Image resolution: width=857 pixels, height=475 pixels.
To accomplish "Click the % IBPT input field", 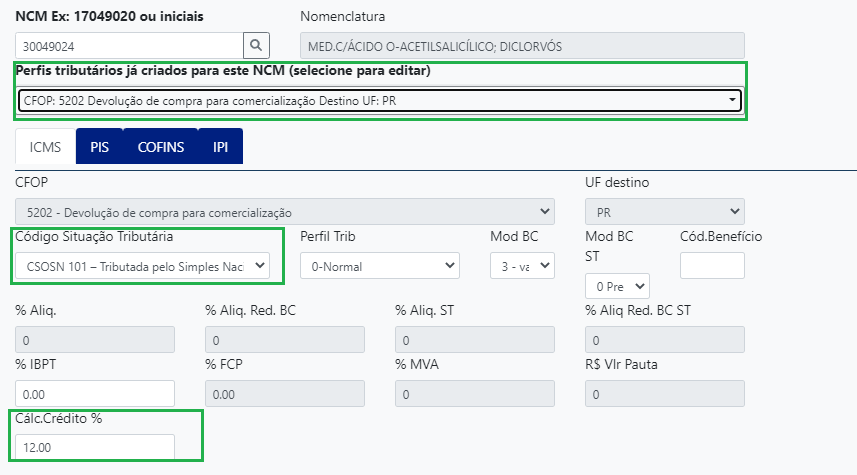I will [95, 393].
